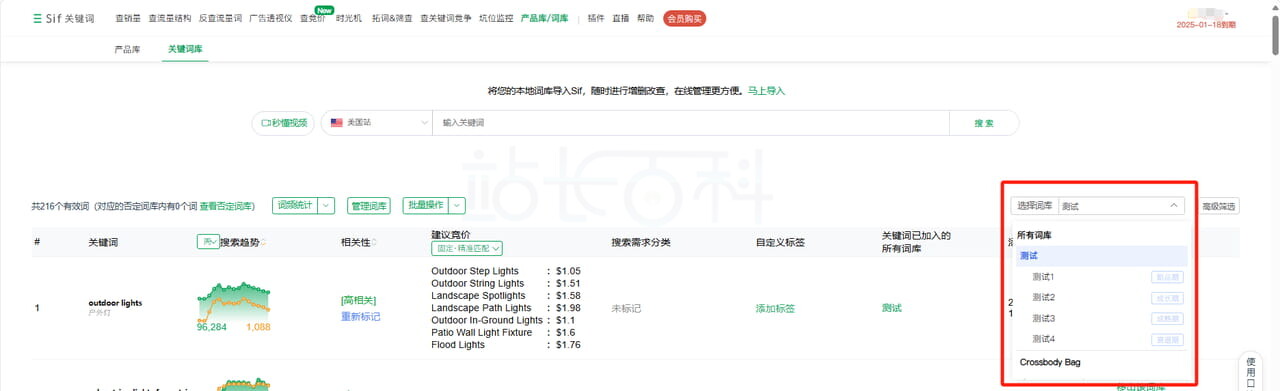Select the 测试 library option
This screenshot has width=1280, height=391.
[1102, 256]
